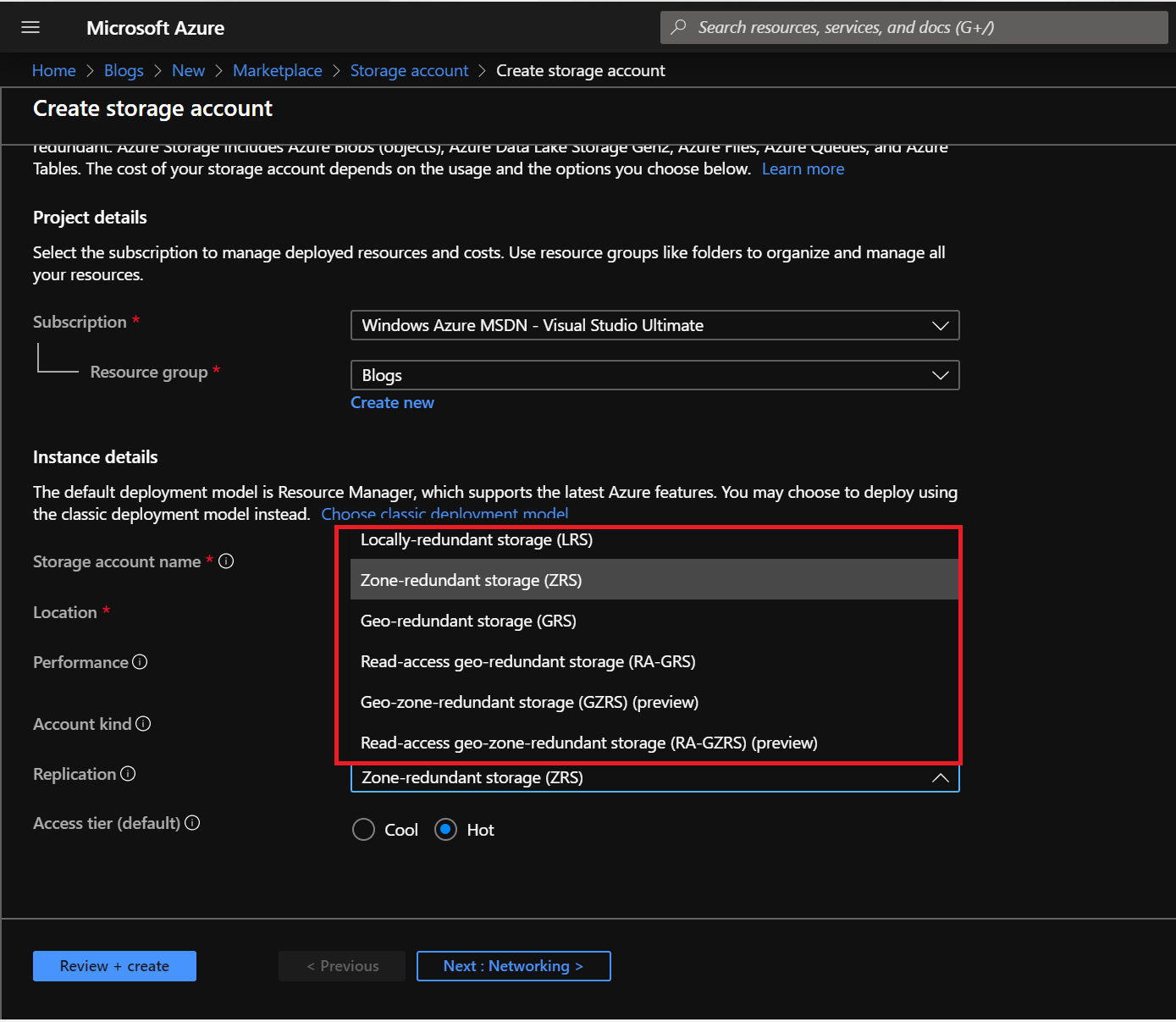The height and width of the screenshot is (1022, 1176).
Task: Select Locally-redundant storage (LRS) option
Action: click(x=477, y=539)
